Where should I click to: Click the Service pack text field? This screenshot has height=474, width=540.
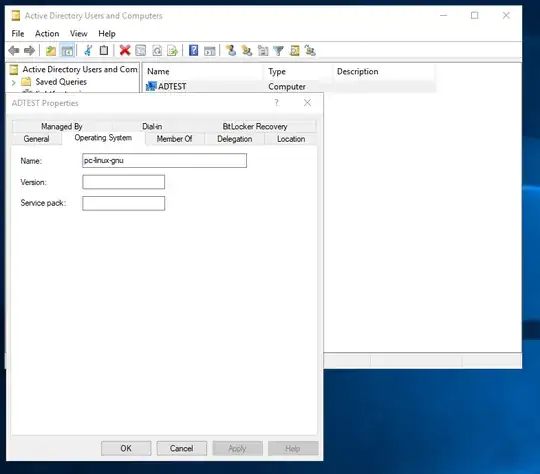[124, 203]
